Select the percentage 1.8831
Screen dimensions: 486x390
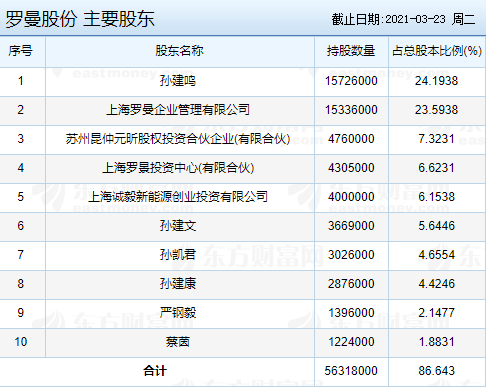coord(436,342)
